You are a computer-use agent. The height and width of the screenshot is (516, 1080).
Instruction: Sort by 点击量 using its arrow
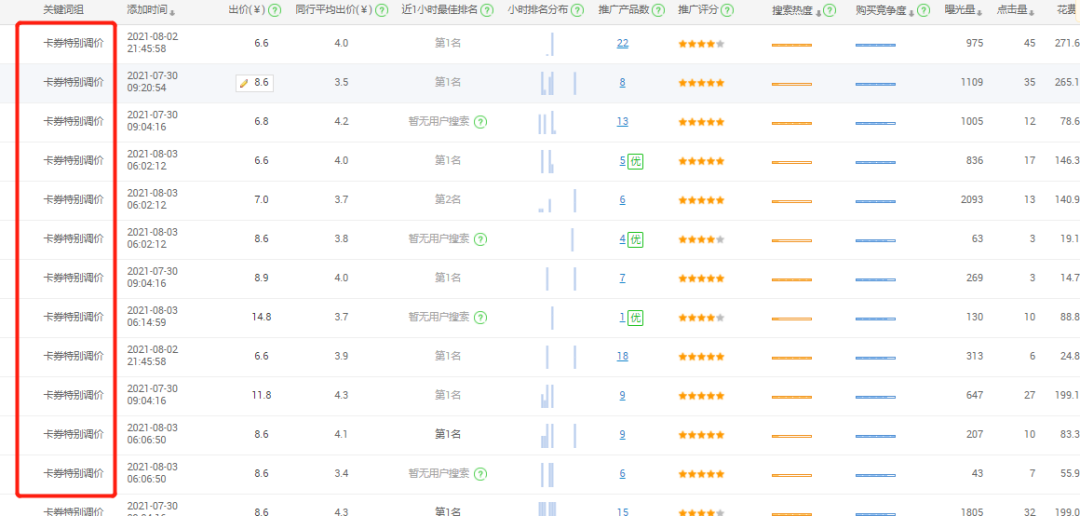(x=1032, y=12)
